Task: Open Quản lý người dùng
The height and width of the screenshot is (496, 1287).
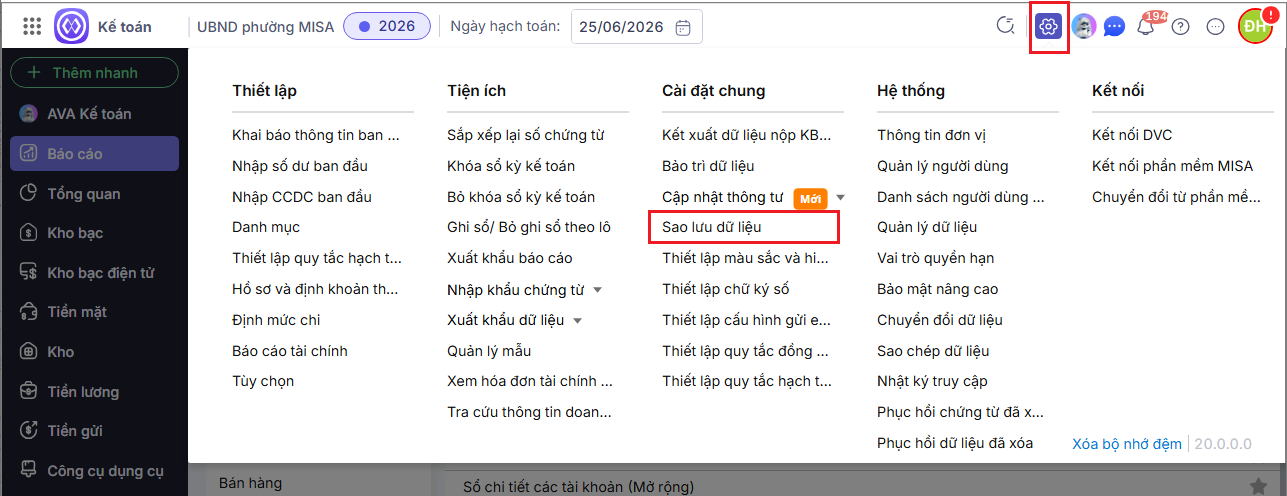Action: (x=943, y=166)
